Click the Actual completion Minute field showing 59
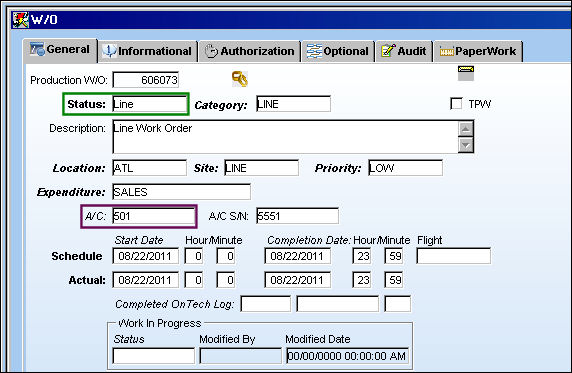572x373 pixels. [x=394, y=280]
